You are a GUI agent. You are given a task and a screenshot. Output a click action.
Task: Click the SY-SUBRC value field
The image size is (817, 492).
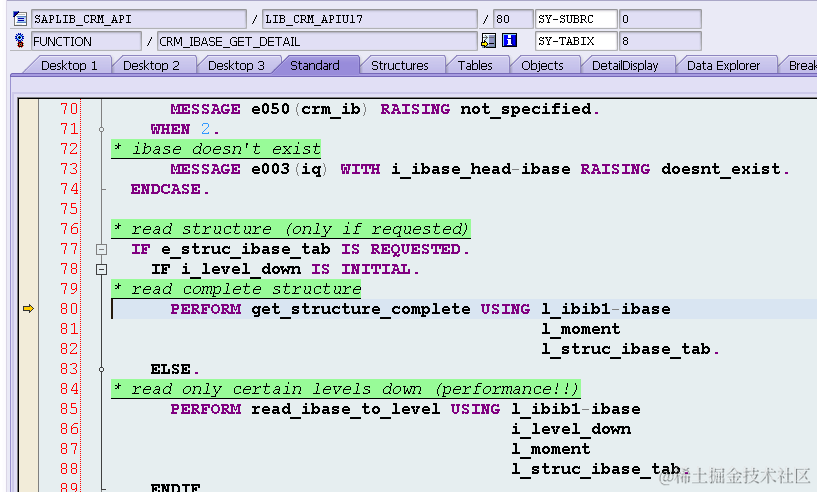pos(660,19)
